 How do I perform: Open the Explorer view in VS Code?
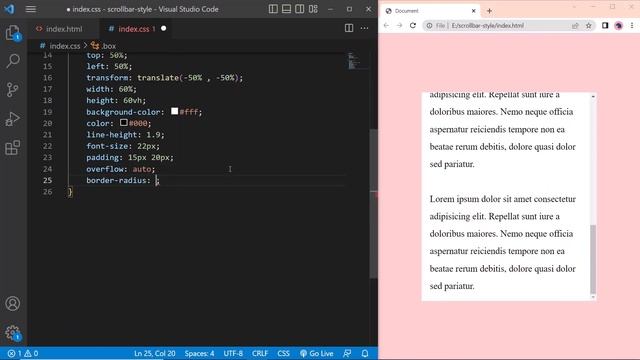[x=13, y=32]
